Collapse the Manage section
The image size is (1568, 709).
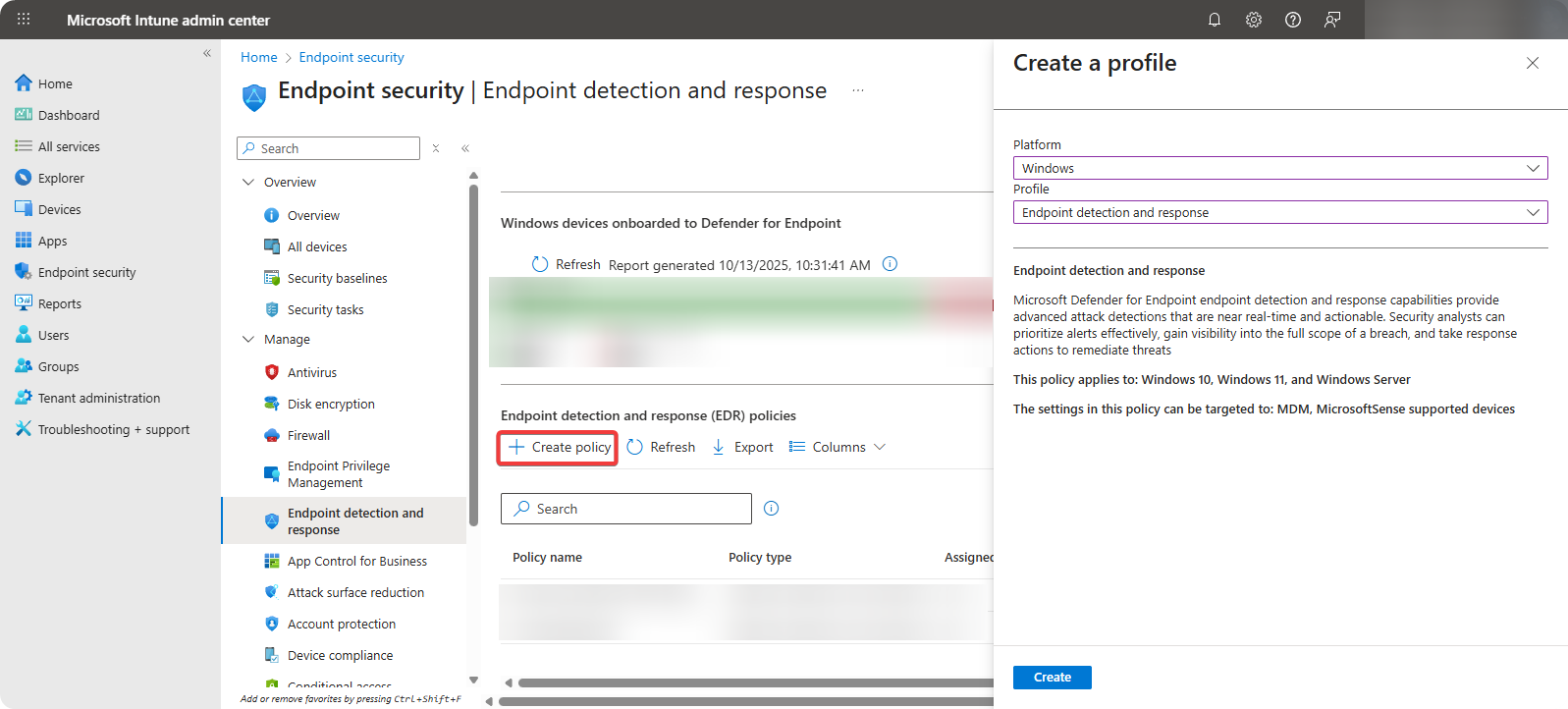248,339
